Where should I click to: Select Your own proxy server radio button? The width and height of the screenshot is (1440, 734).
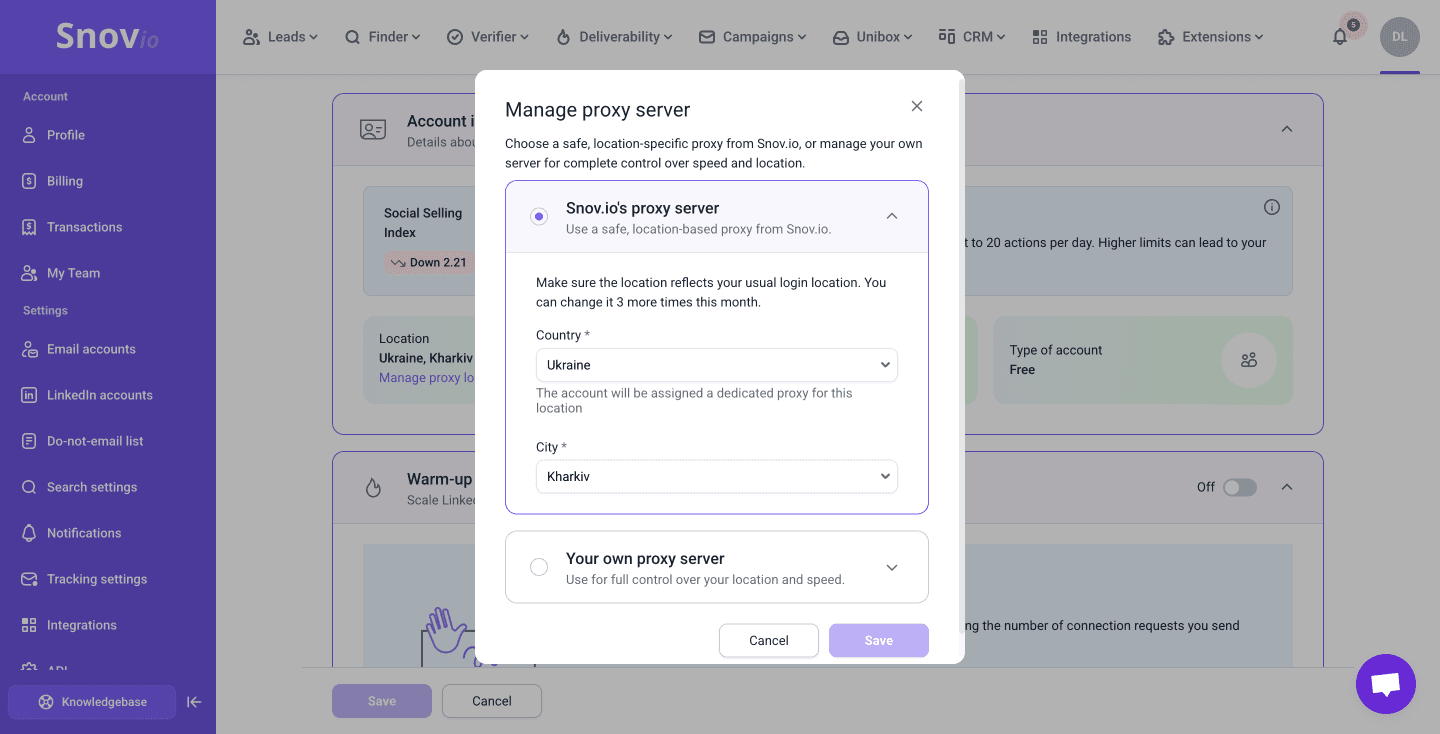(x=539, y=567)
